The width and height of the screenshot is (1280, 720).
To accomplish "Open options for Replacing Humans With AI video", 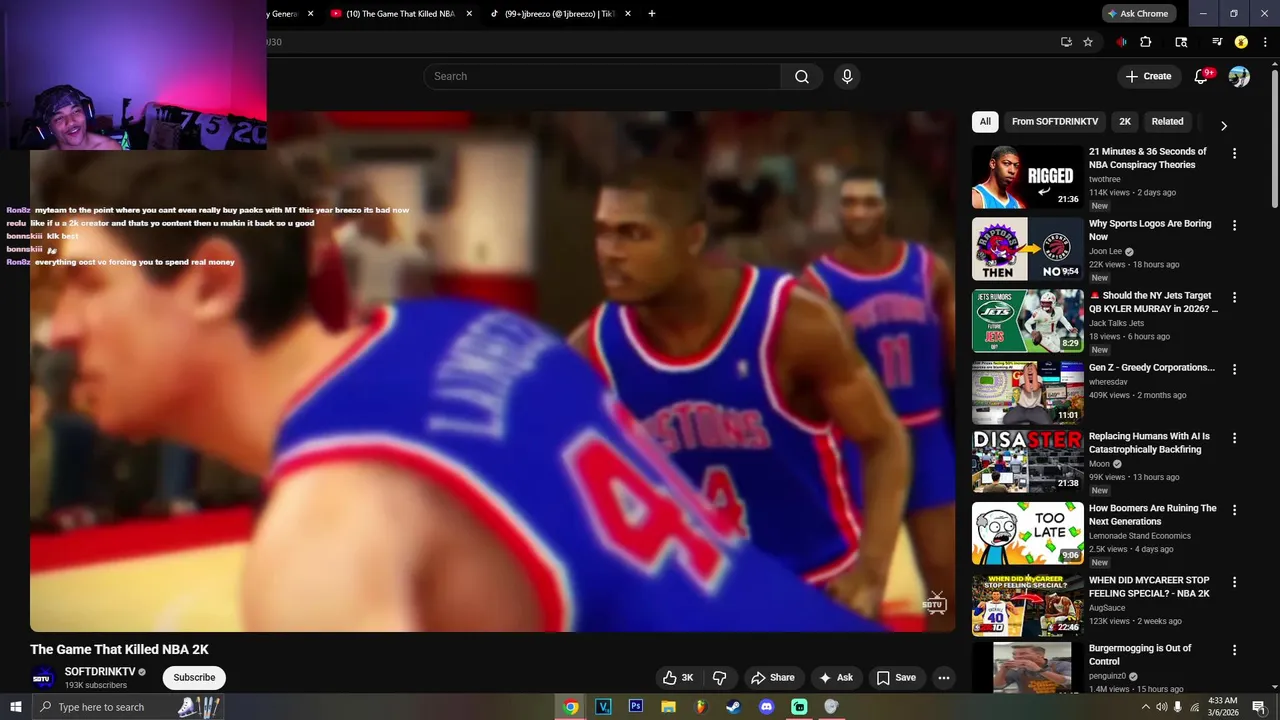I will tap(1234, 438).
